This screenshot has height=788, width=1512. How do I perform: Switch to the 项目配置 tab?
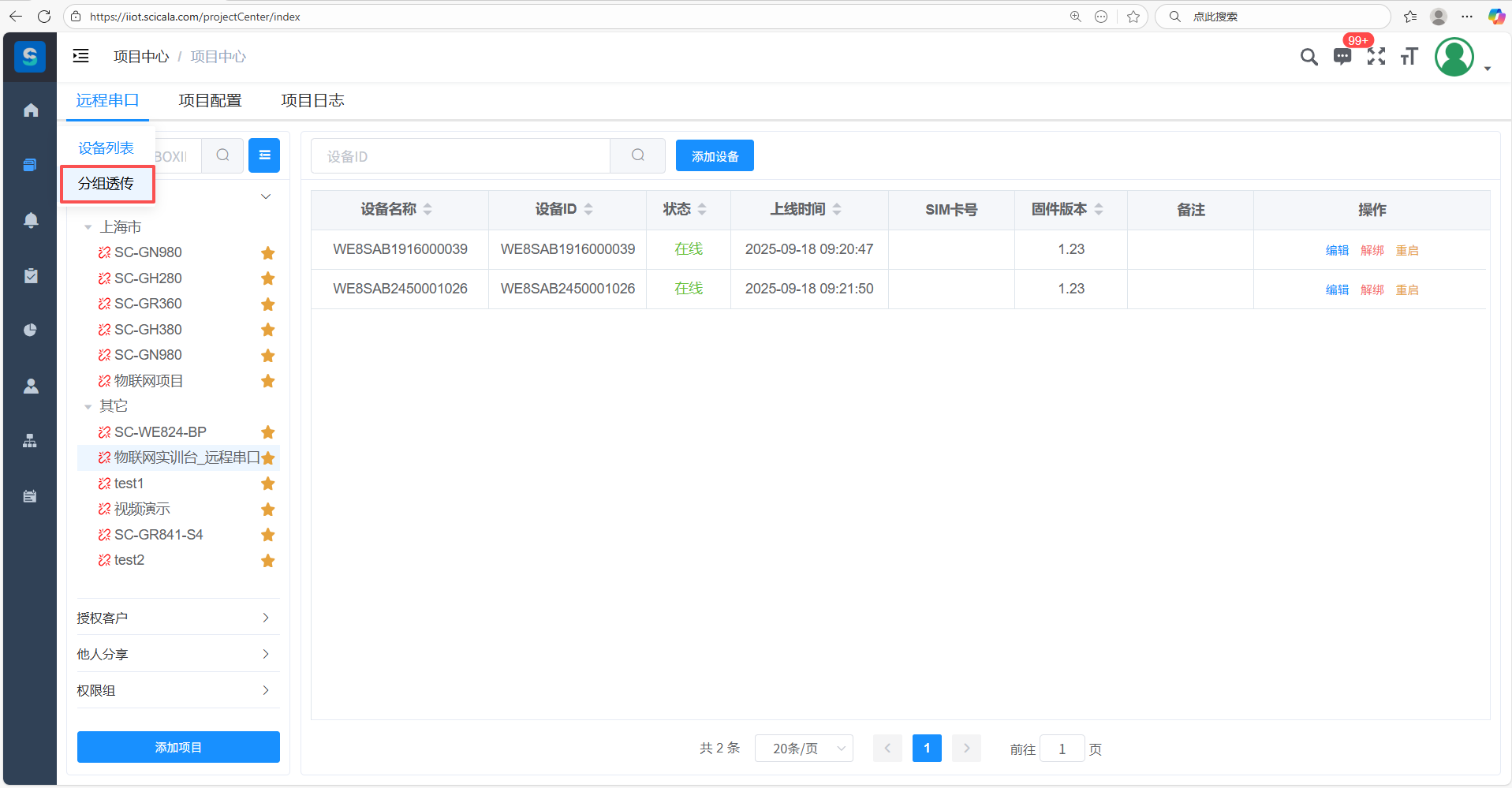210,101
